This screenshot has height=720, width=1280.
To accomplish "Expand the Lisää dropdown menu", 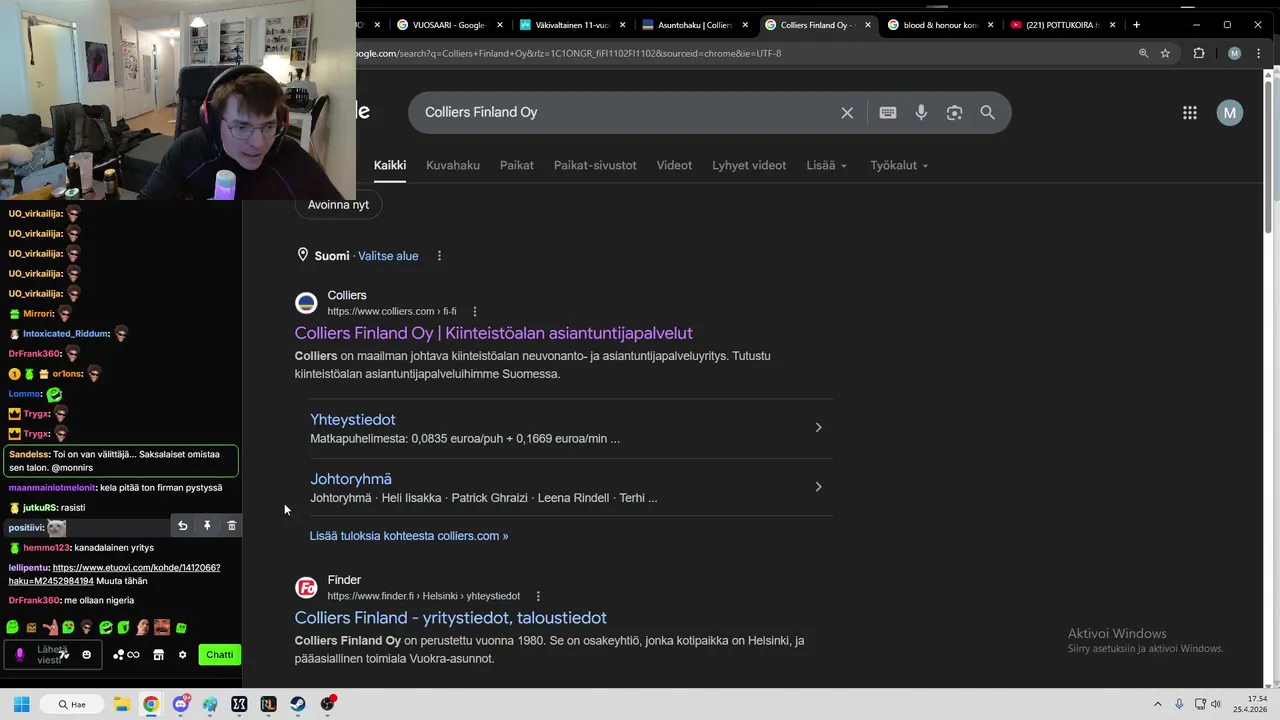I will click(827, 166).
